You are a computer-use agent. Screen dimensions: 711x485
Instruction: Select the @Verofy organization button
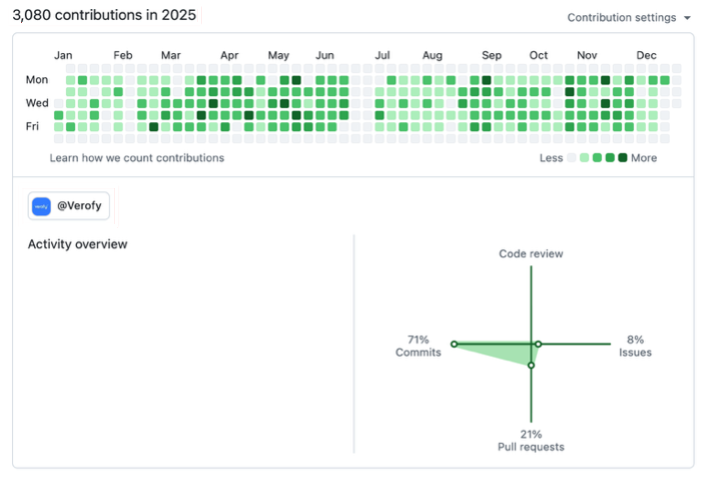tap(69, 206)
